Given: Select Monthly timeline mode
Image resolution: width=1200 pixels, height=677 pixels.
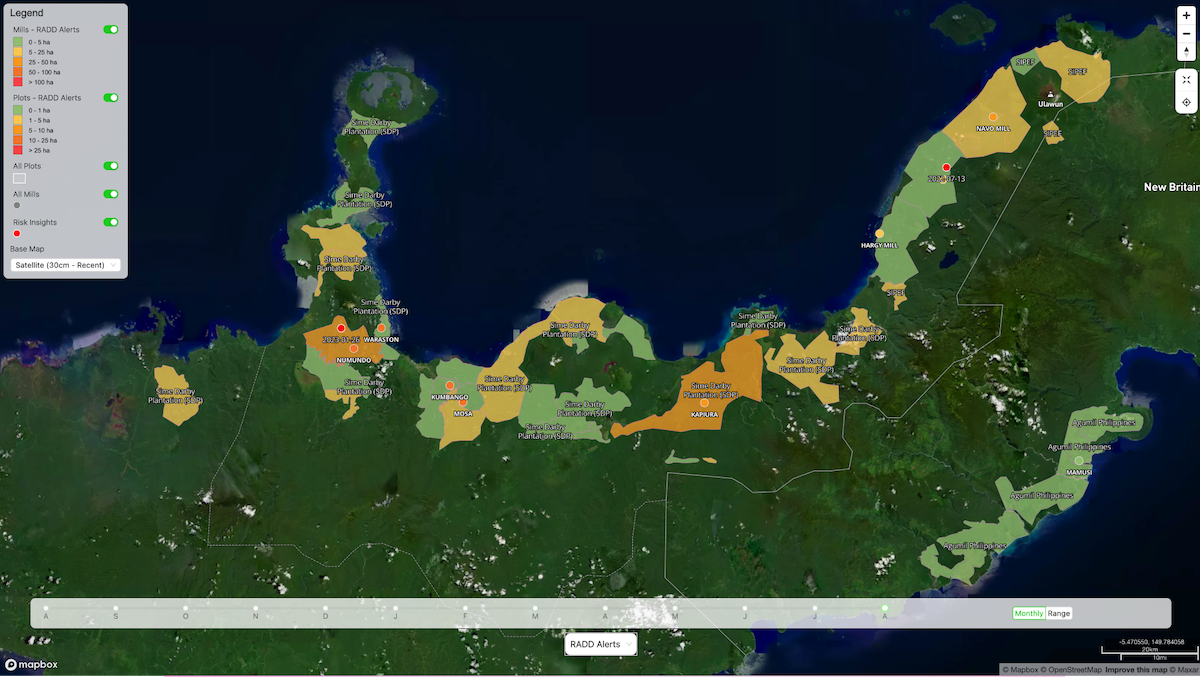Looking at the screenshot, I should 1028,613.
